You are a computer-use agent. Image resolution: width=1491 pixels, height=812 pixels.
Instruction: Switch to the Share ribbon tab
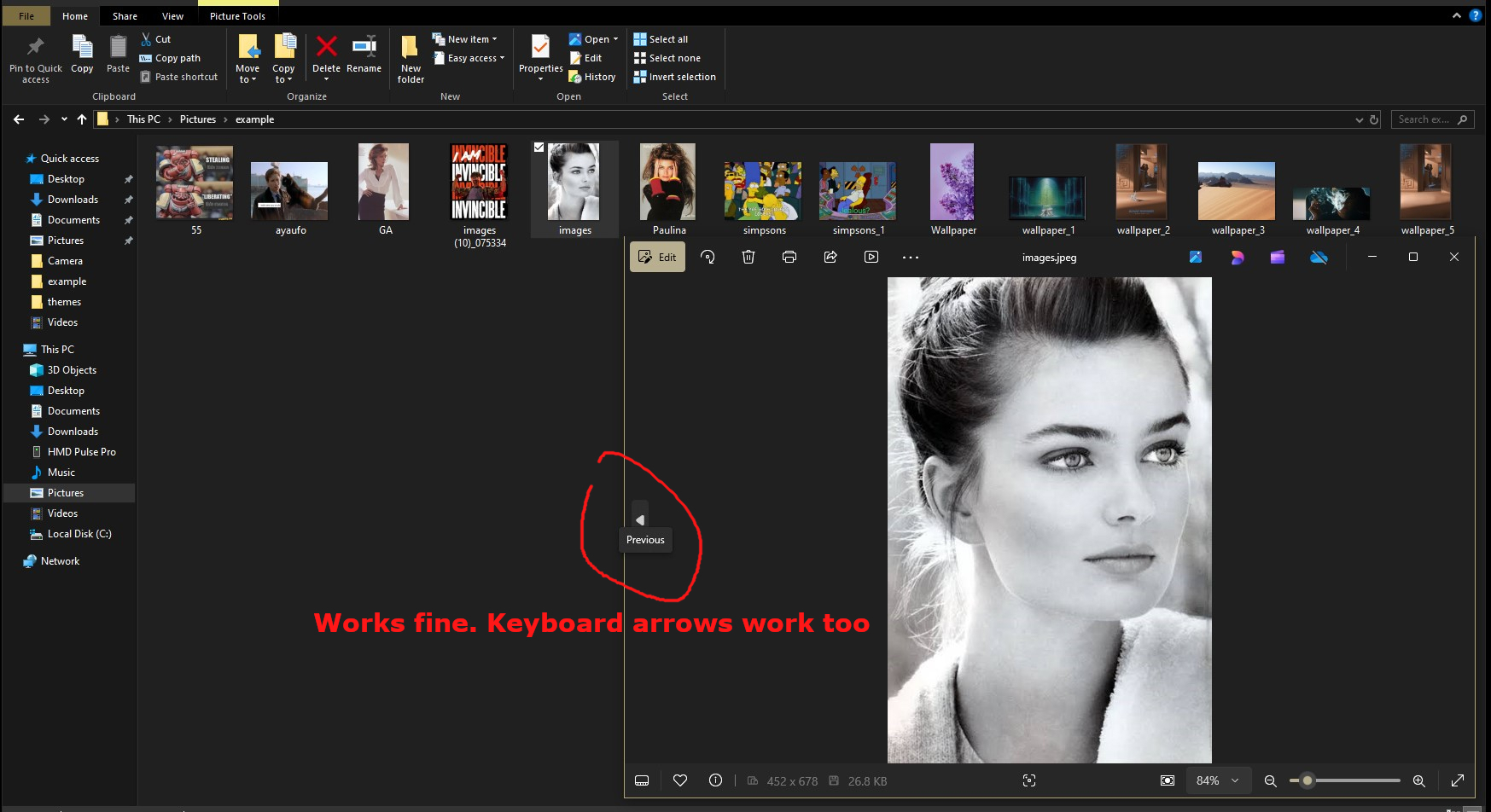point(125,15)
